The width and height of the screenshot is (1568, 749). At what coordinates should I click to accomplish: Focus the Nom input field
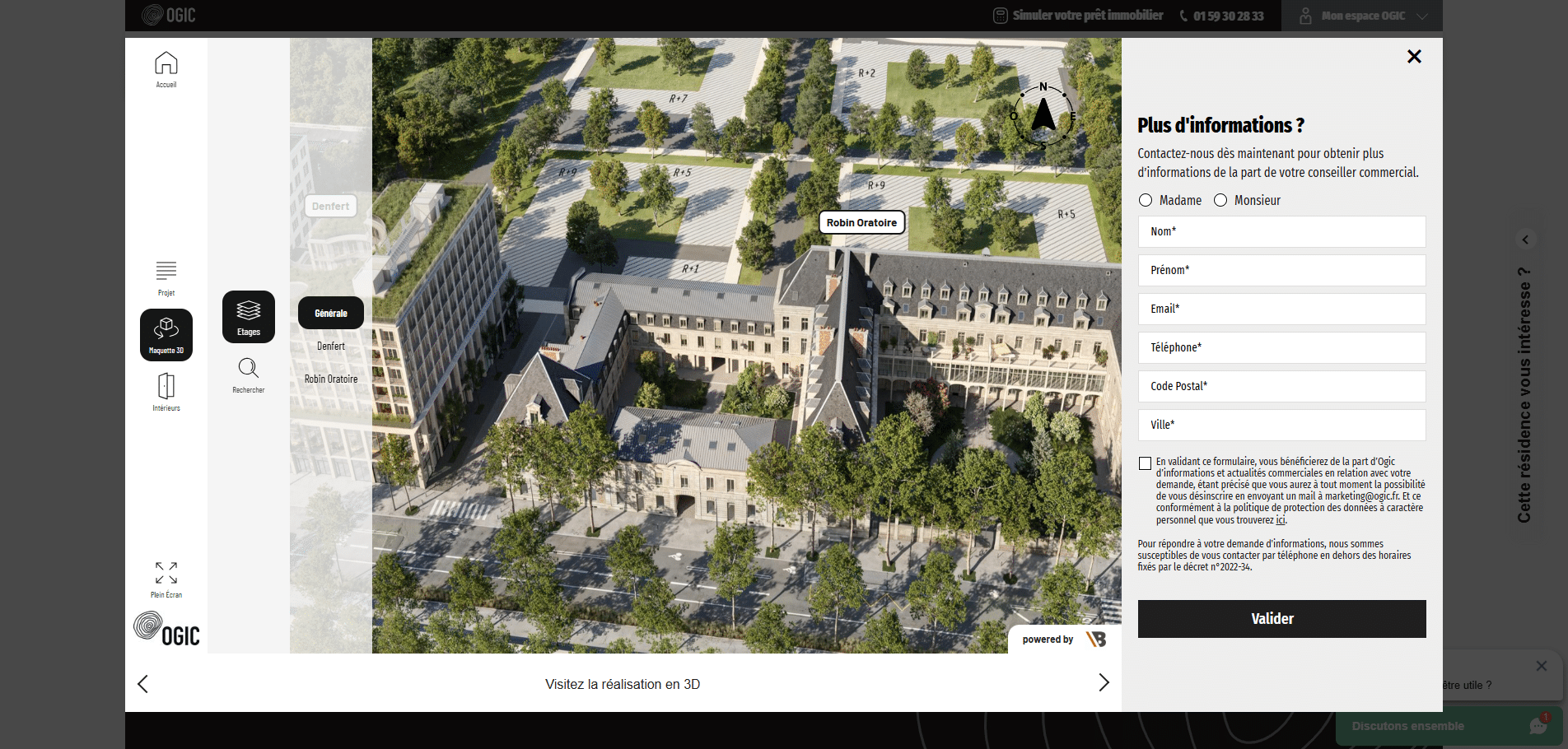click(1281, 231)
